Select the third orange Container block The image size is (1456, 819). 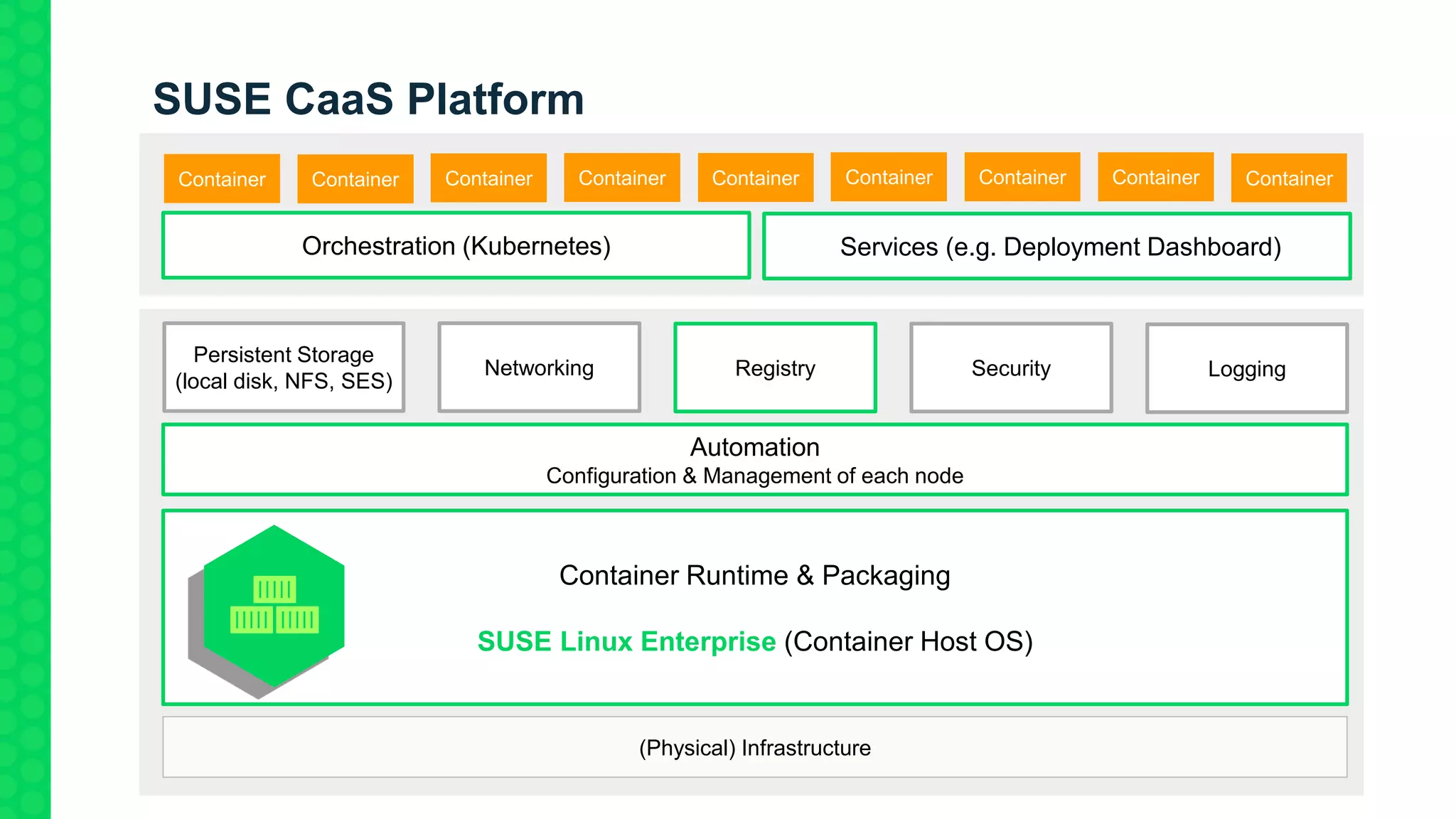point(488,178)
